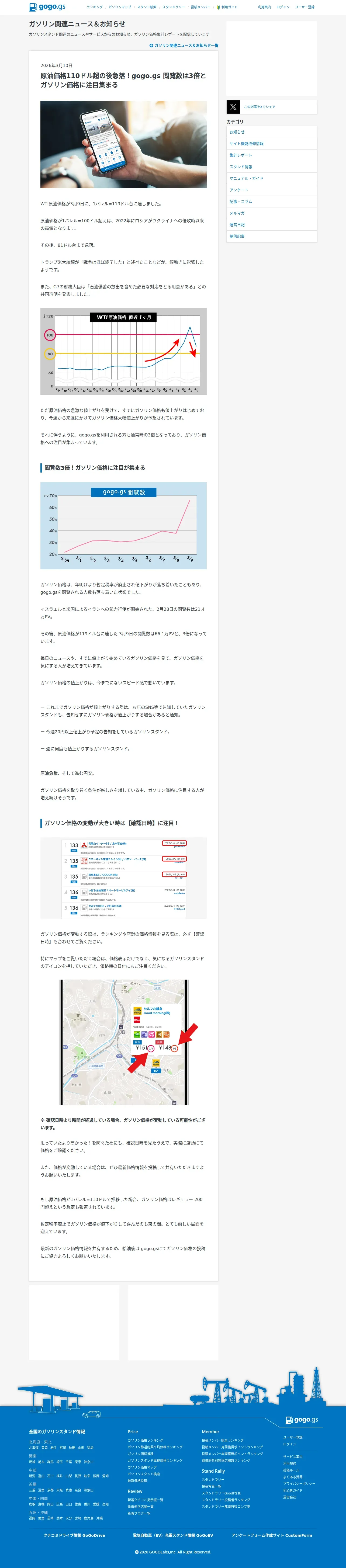Open footer link サービス案内
346x1568 pixels.
pos(293,1457)
